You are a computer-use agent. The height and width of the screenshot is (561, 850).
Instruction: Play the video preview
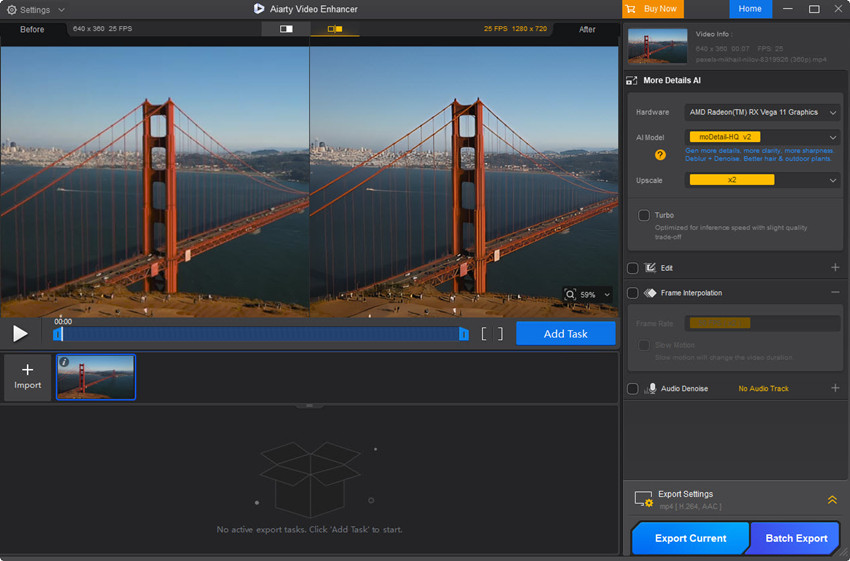[x=20, y=333]
